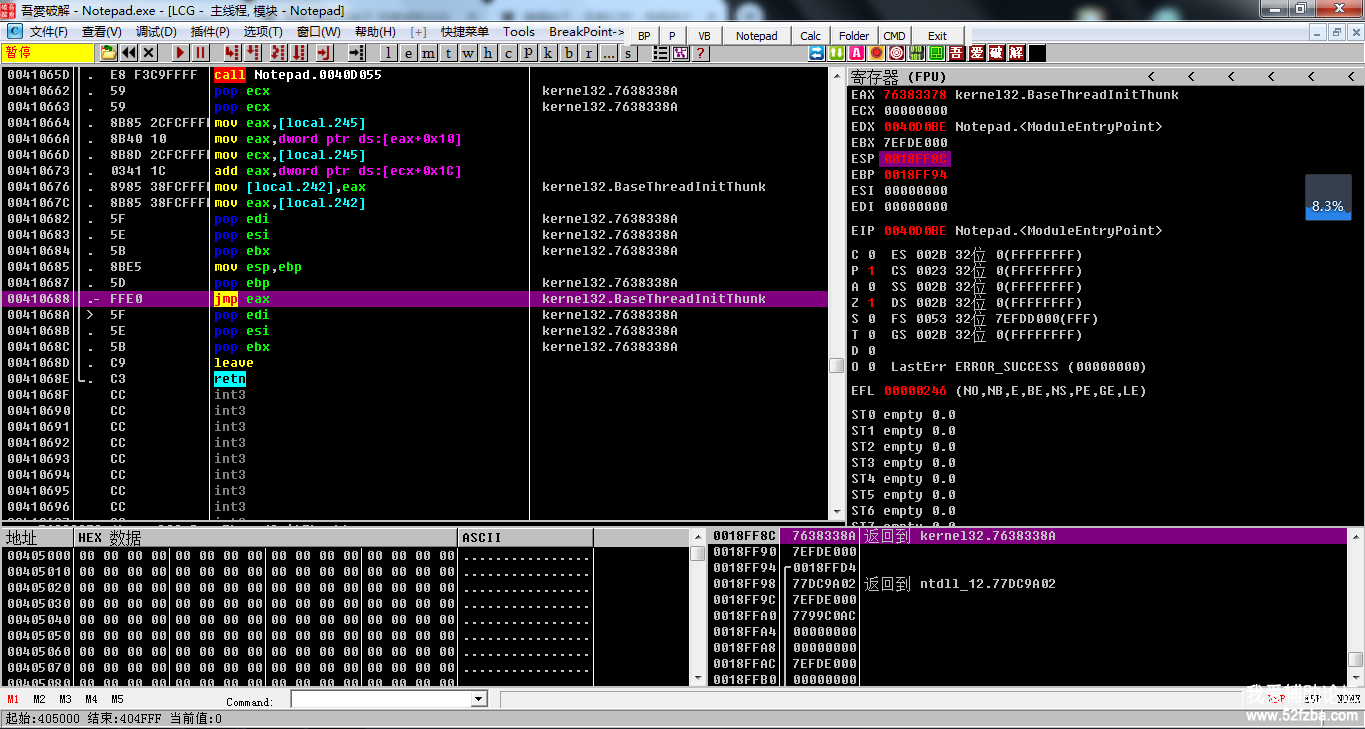1365x729 pixels.
Task: Open the 插件(P) menu
Action: pyautogui.click(x=210, y=32)
